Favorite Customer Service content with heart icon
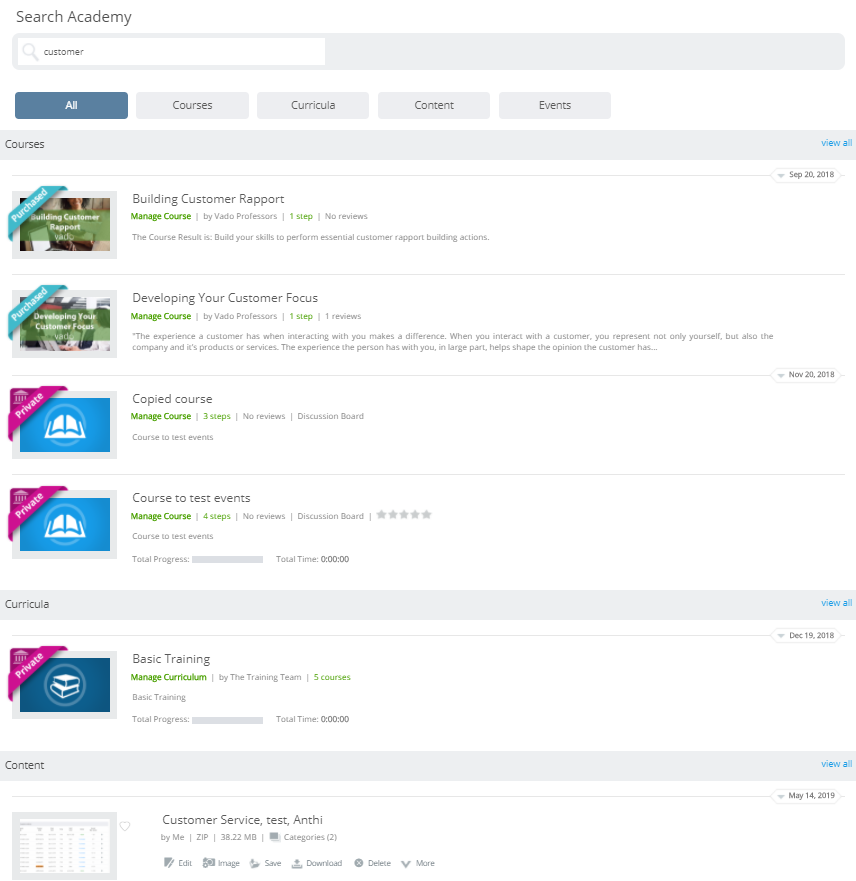Viewport: 856px width, 881px height. 125,826
